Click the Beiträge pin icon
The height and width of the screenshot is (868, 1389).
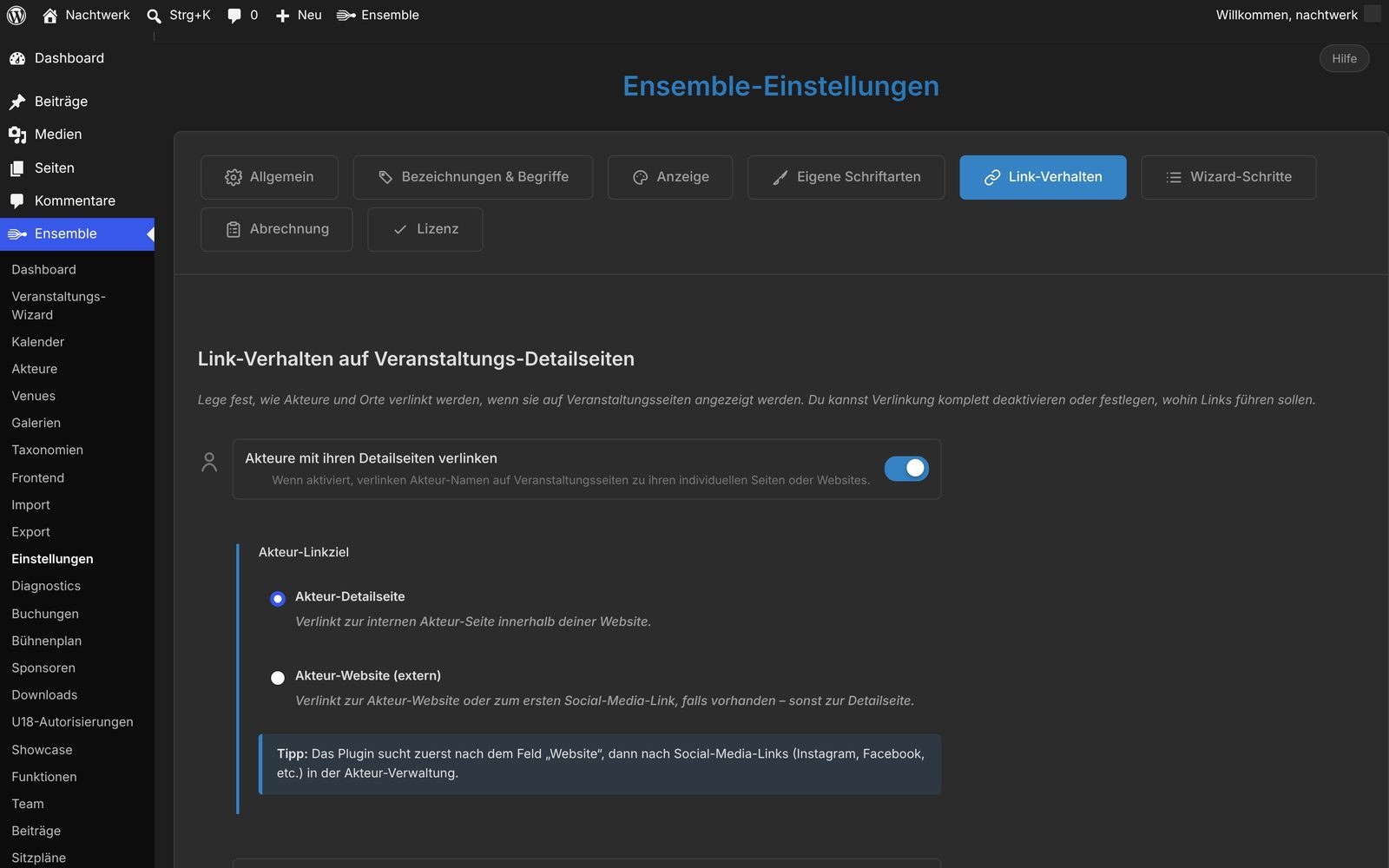pos(17,102)
